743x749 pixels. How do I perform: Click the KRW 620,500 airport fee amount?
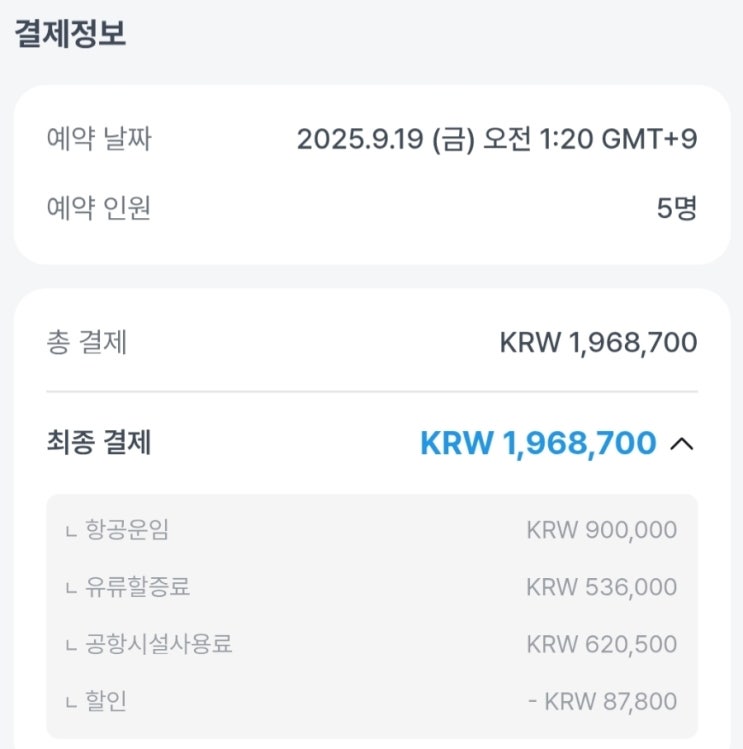601,644
